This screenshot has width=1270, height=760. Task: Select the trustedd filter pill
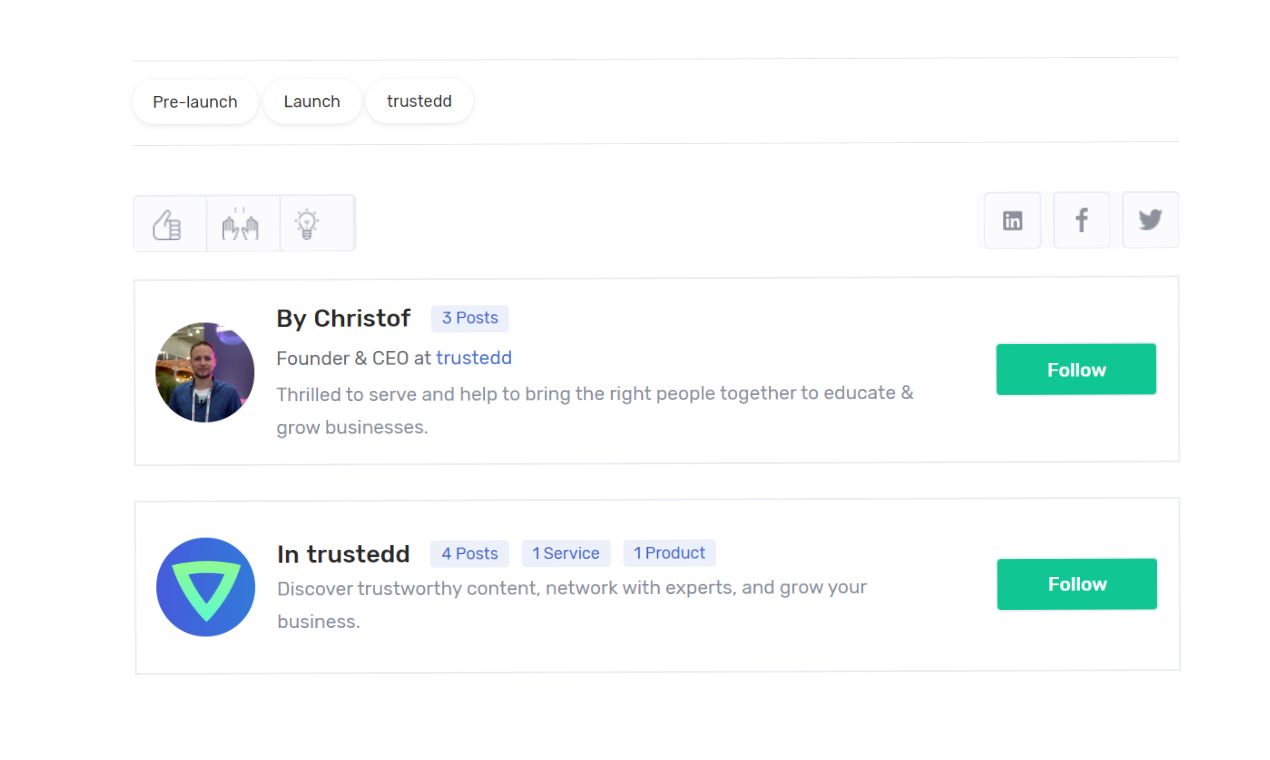[419, 101]
